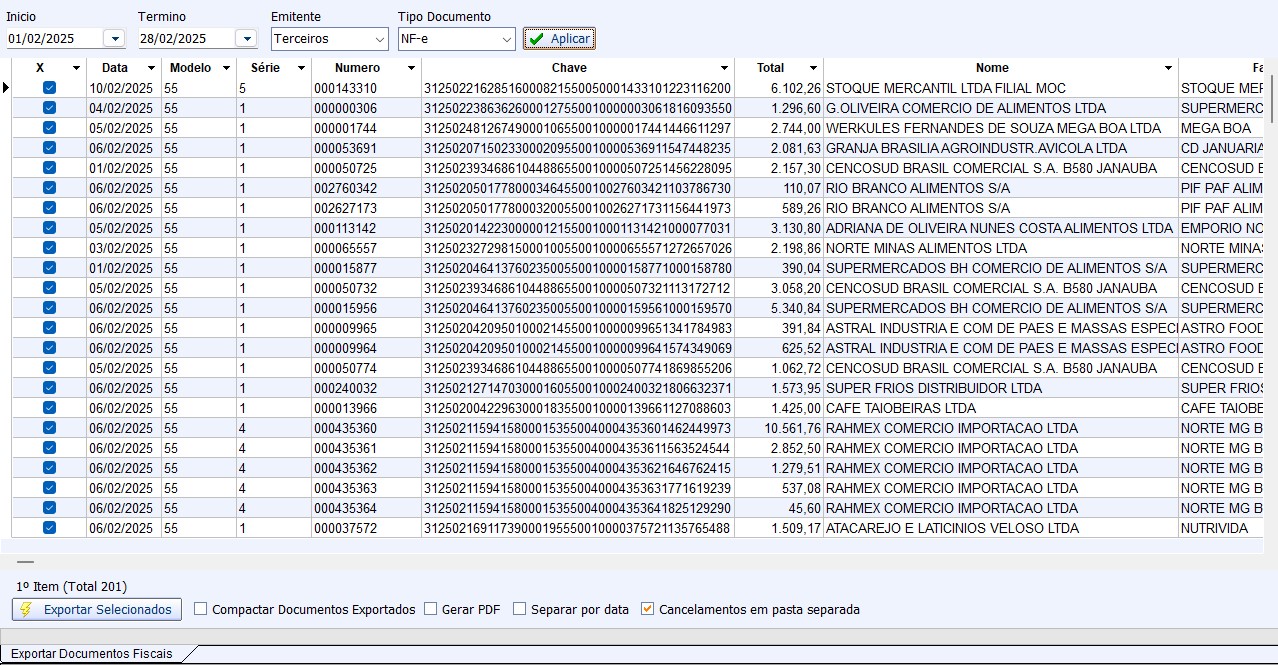Select chave cell ending 1223116200
The height and width of the screenshot is (665, 1278).
(x=578, y=88)
